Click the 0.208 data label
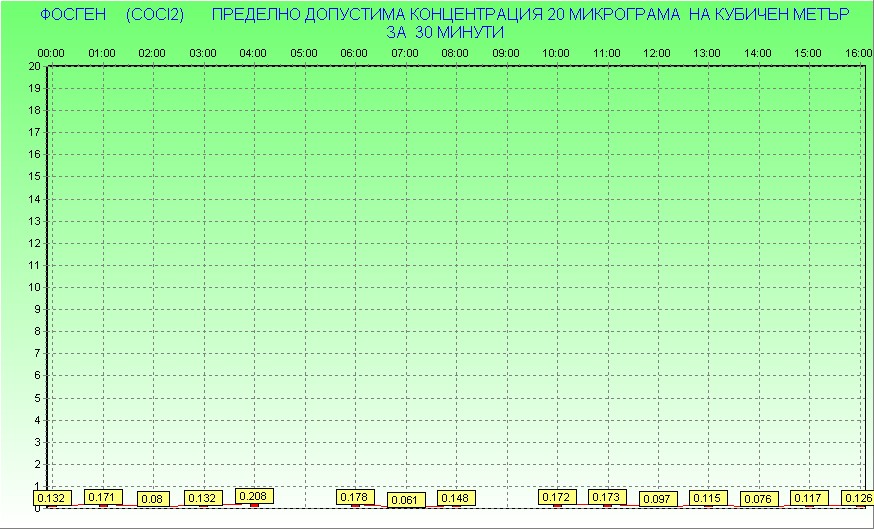Viewport: 874px width, 529px height. (x=254, y=495)
